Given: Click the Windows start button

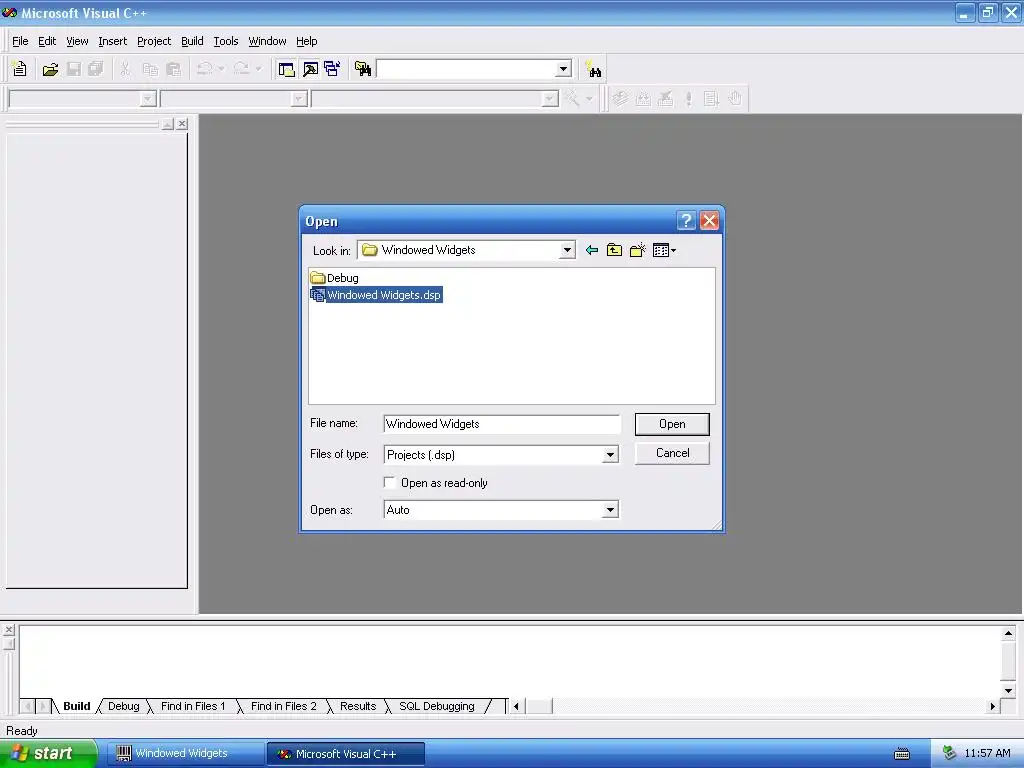Looking at the screenshot, I should pos(48,754).
